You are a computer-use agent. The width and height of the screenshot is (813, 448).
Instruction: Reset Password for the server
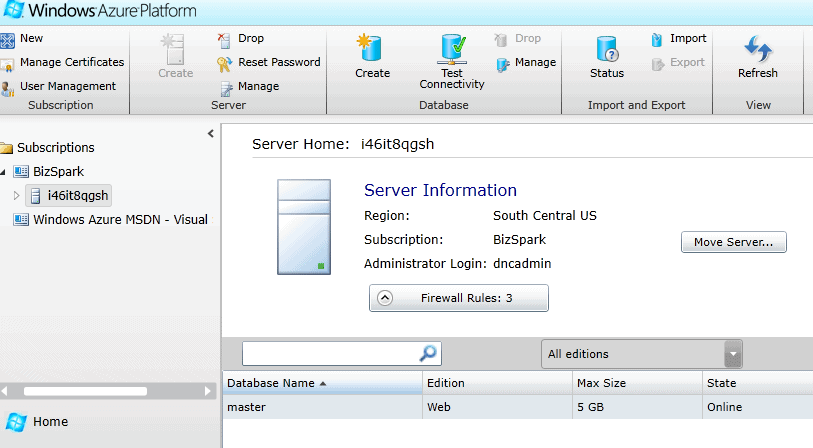[x=268, y=62]
